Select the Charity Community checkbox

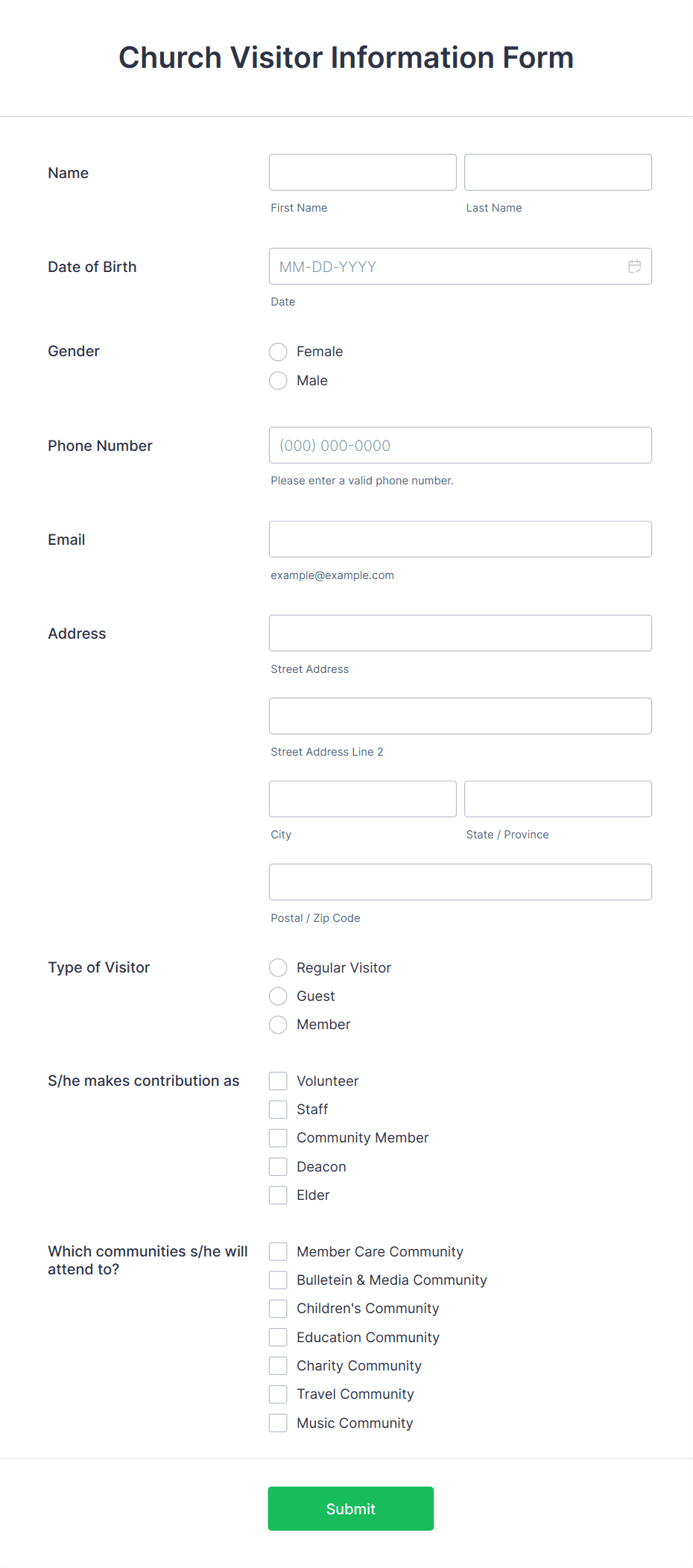pos(278,1365)
